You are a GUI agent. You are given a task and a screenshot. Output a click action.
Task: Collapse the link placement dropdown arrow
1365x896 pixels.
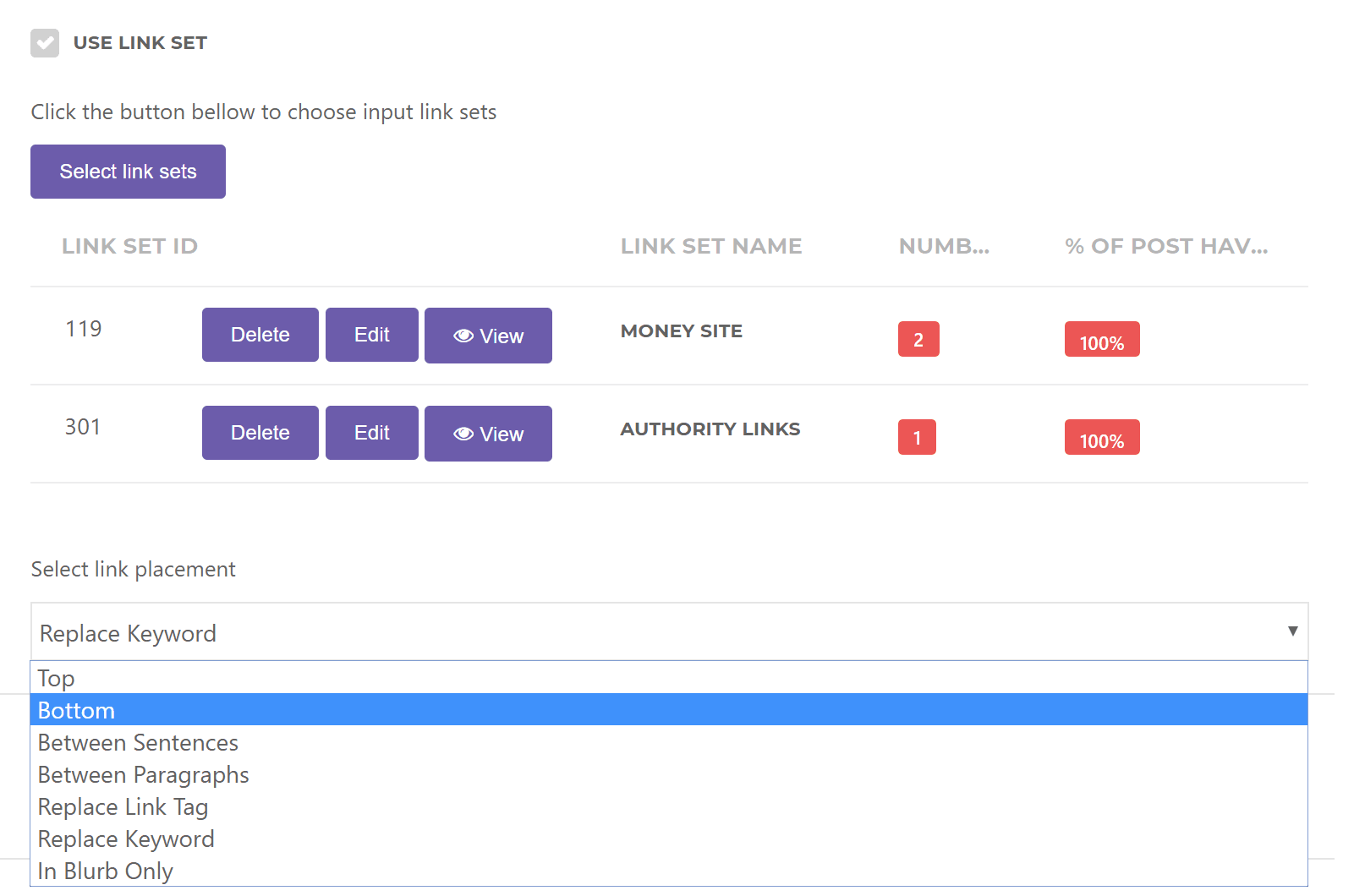1291,631
